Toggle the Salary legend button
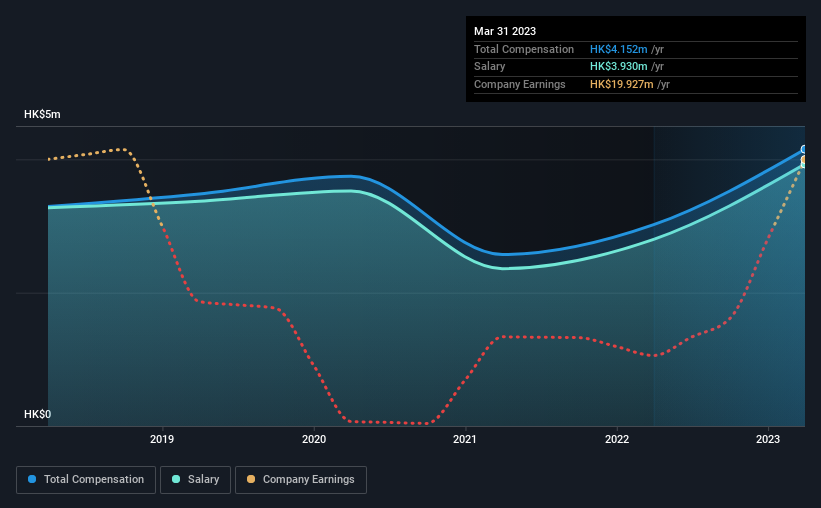The image size is (821, 508). coord(195,480)
